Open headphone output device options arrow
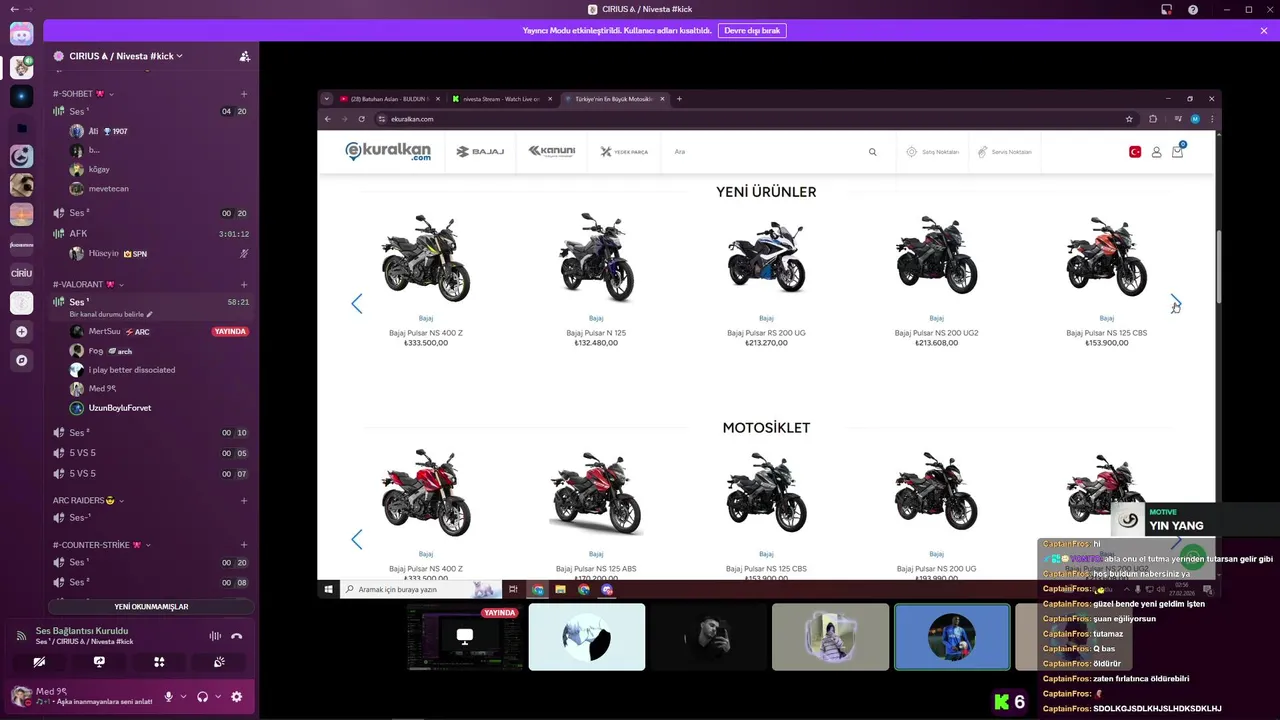This screenshot has height=720, width=1280. pos(218,697)
